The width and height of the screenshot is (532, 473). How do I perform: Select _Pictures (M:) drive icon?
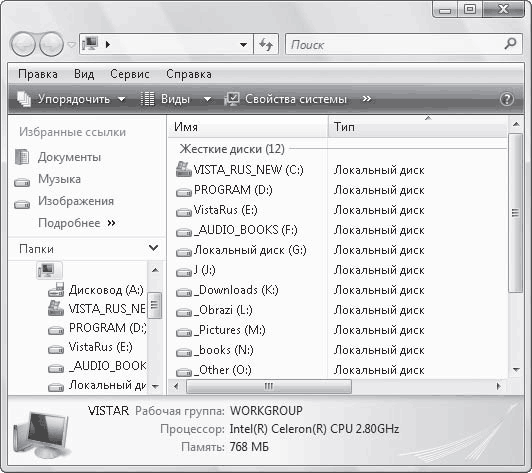click(184, 332)
